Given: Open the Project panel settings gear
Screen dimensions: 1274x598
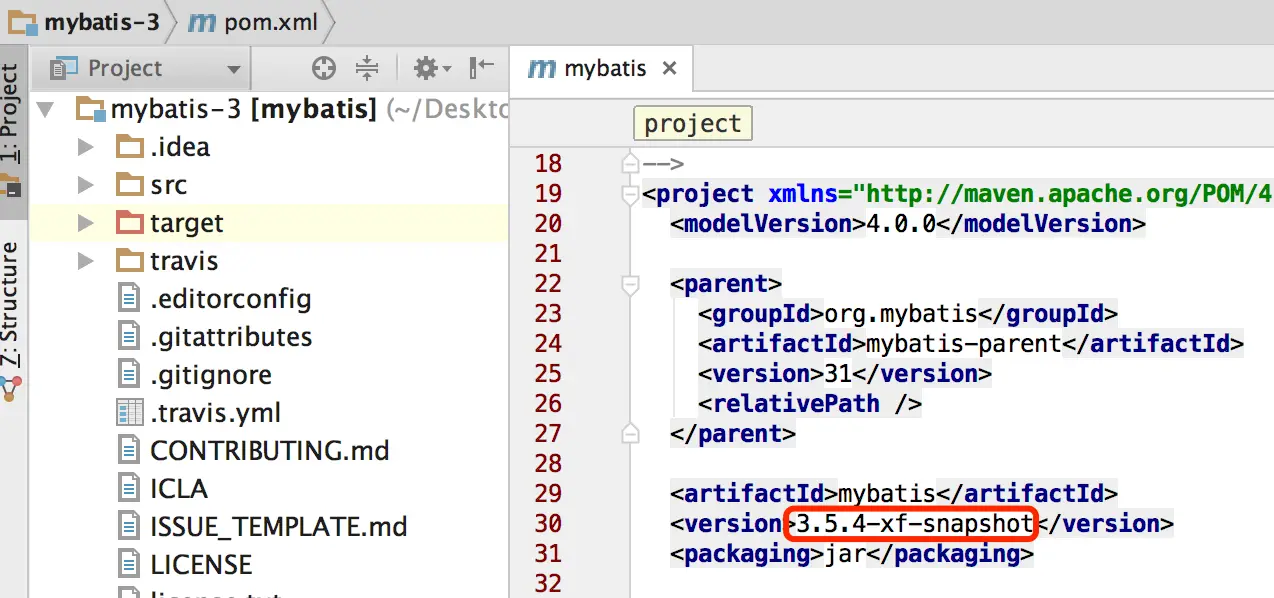Looking at the screenshot, I should pos(432,68).
